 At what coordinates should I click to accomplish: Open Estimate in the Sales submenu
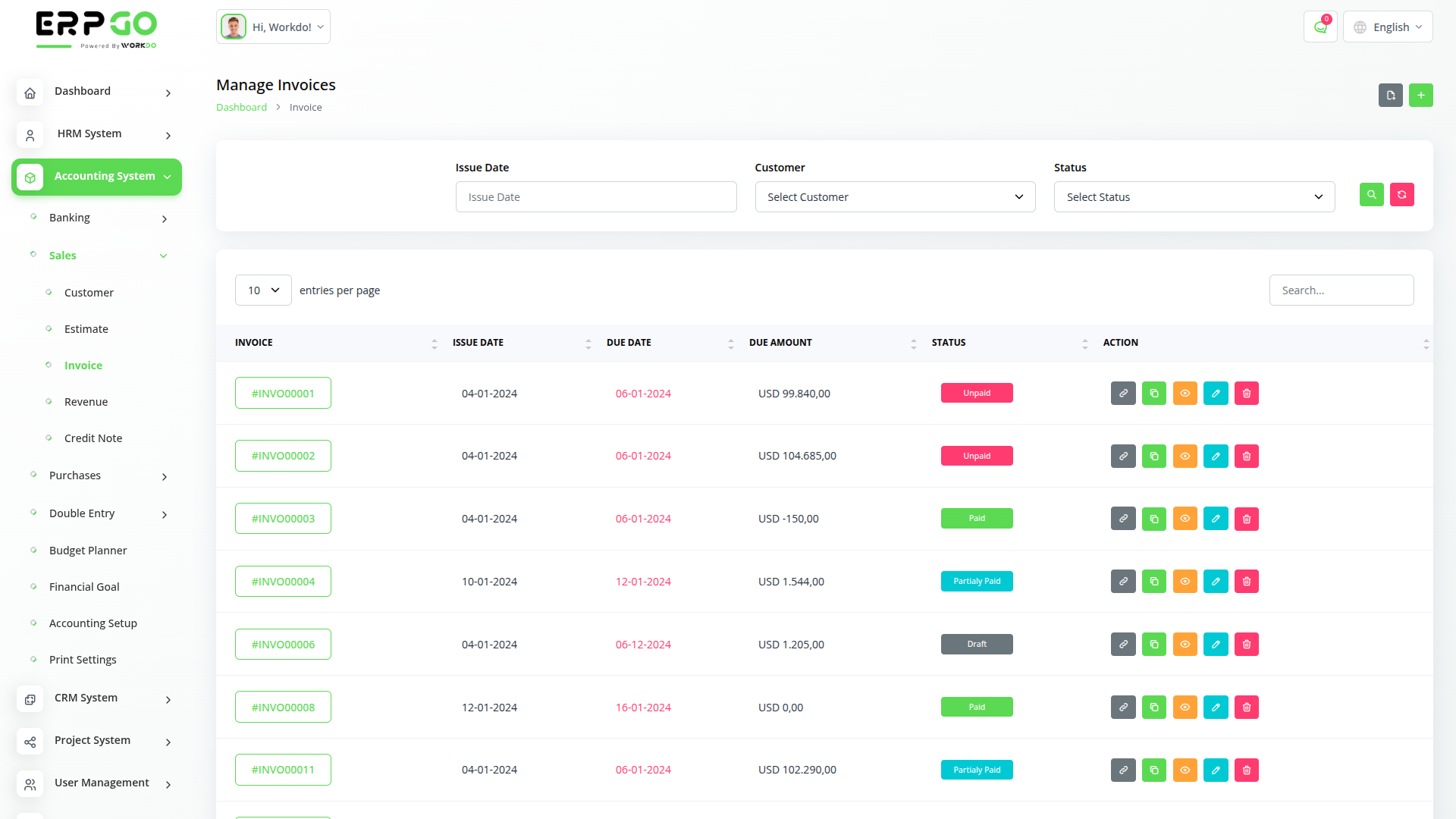pos(86,329)
